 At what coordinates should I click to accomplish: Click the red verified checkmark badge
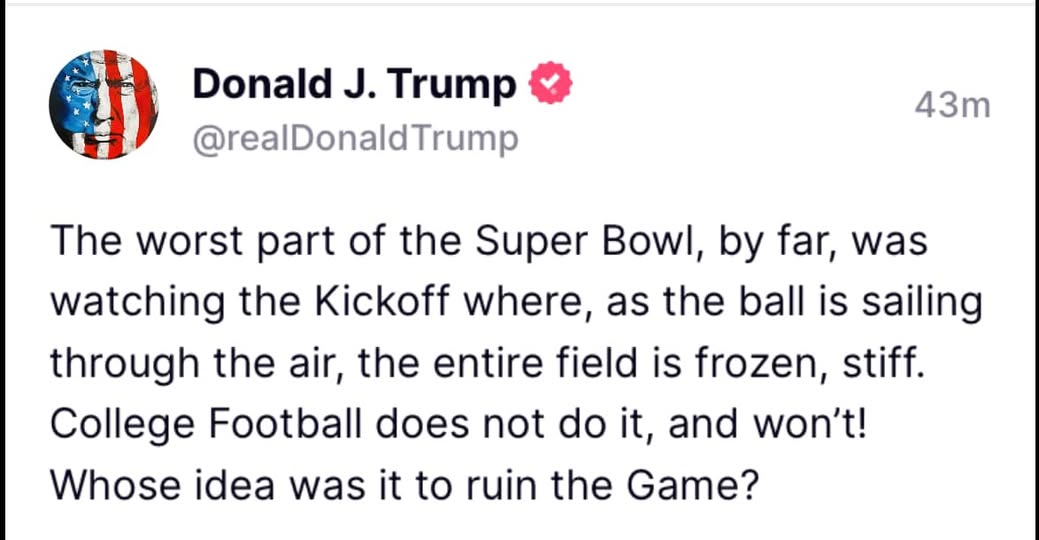coord(548,85)
